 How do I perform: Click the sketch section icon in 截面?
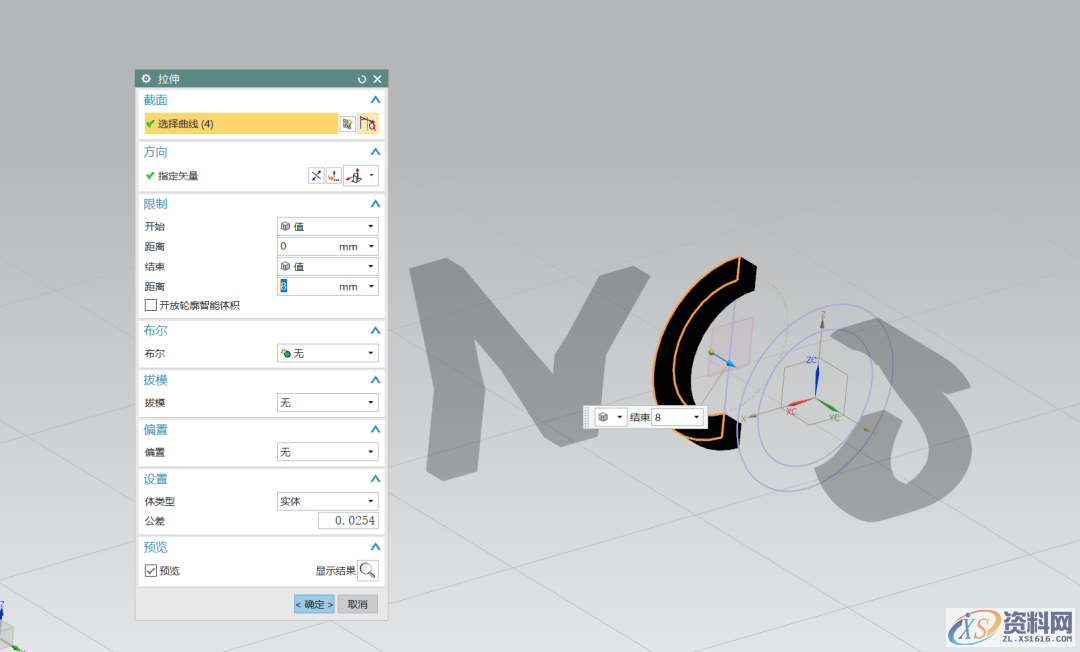tap(347, 124)
